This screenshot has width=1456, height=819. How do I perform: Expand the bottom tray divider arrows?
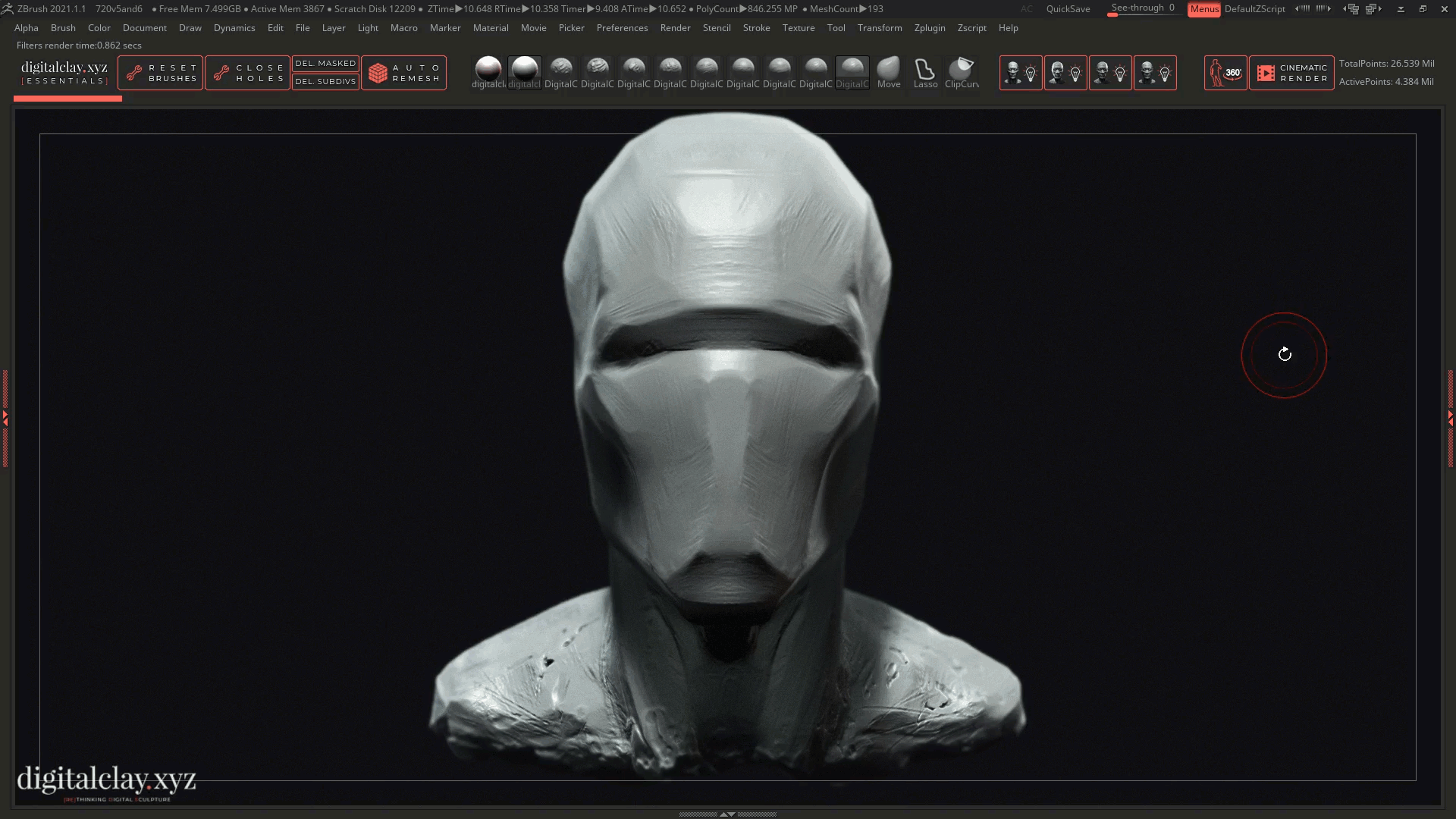coord(727,814)
